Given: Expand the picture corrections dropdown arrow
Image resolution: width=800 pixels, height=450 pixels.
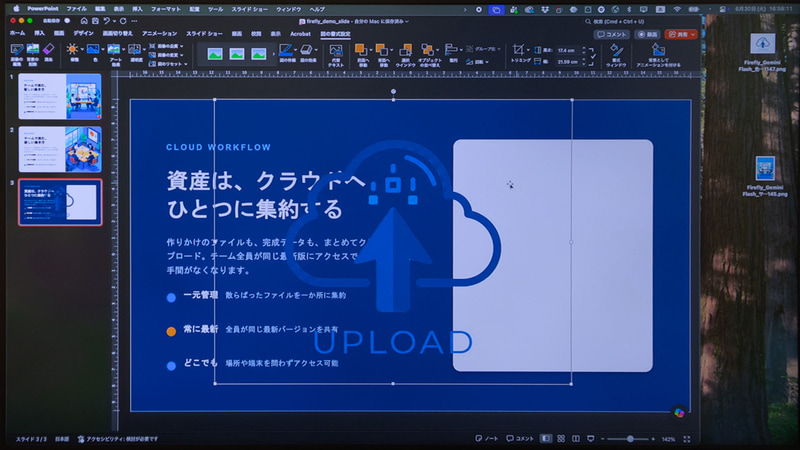Looking at the screenshot, I should (82, 49).
